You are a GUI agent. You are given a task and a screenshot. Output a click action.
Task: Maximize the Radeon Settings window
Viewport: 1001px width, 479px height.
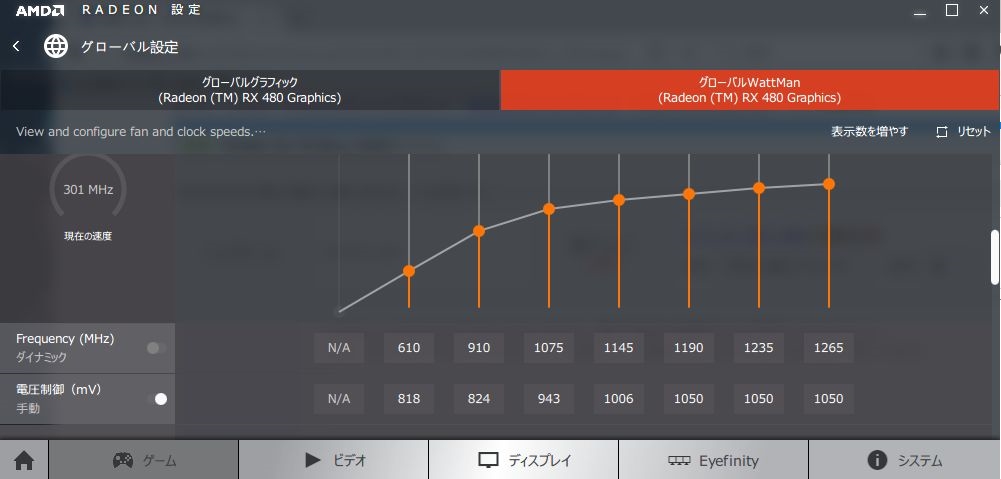click(x=952, y=10)
